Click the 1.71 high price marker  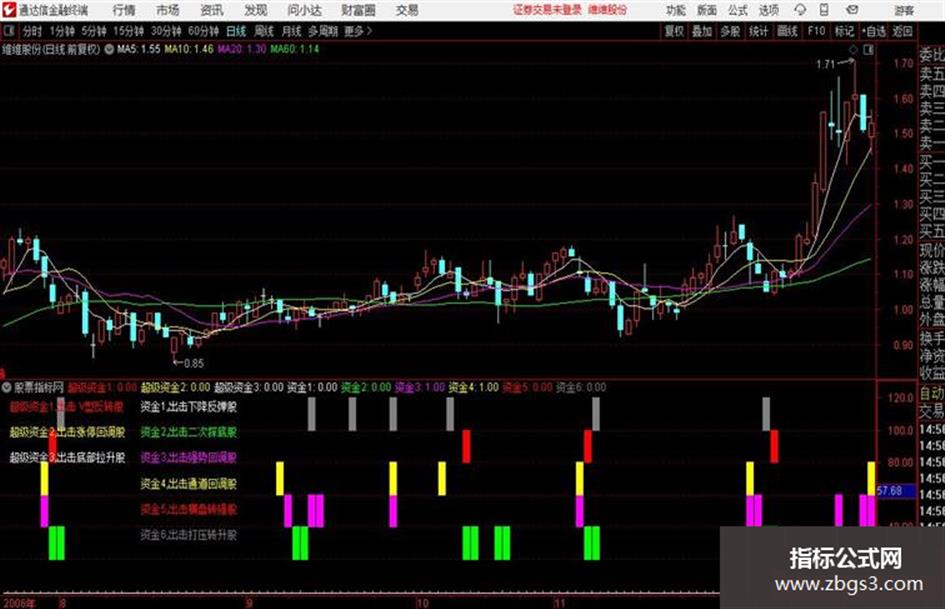[x=826, y=64]
